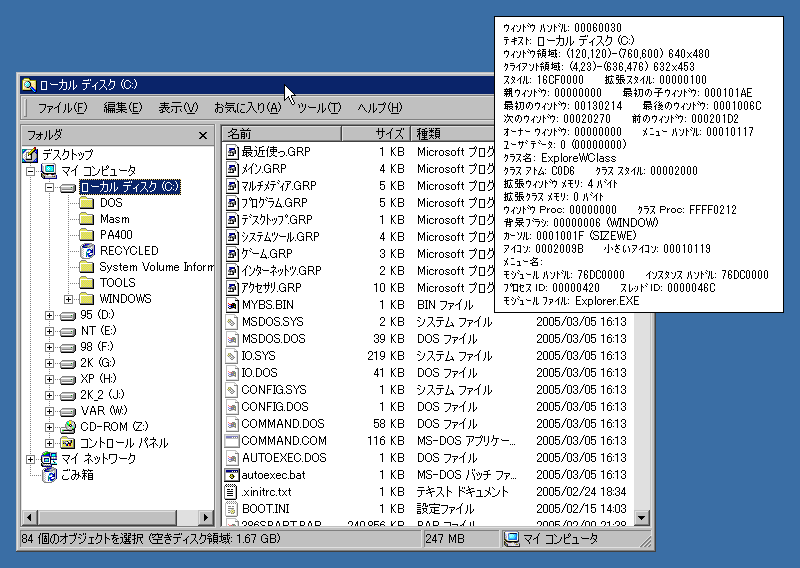Expand the 98 (F:) drive node

(x=49, y=347)
